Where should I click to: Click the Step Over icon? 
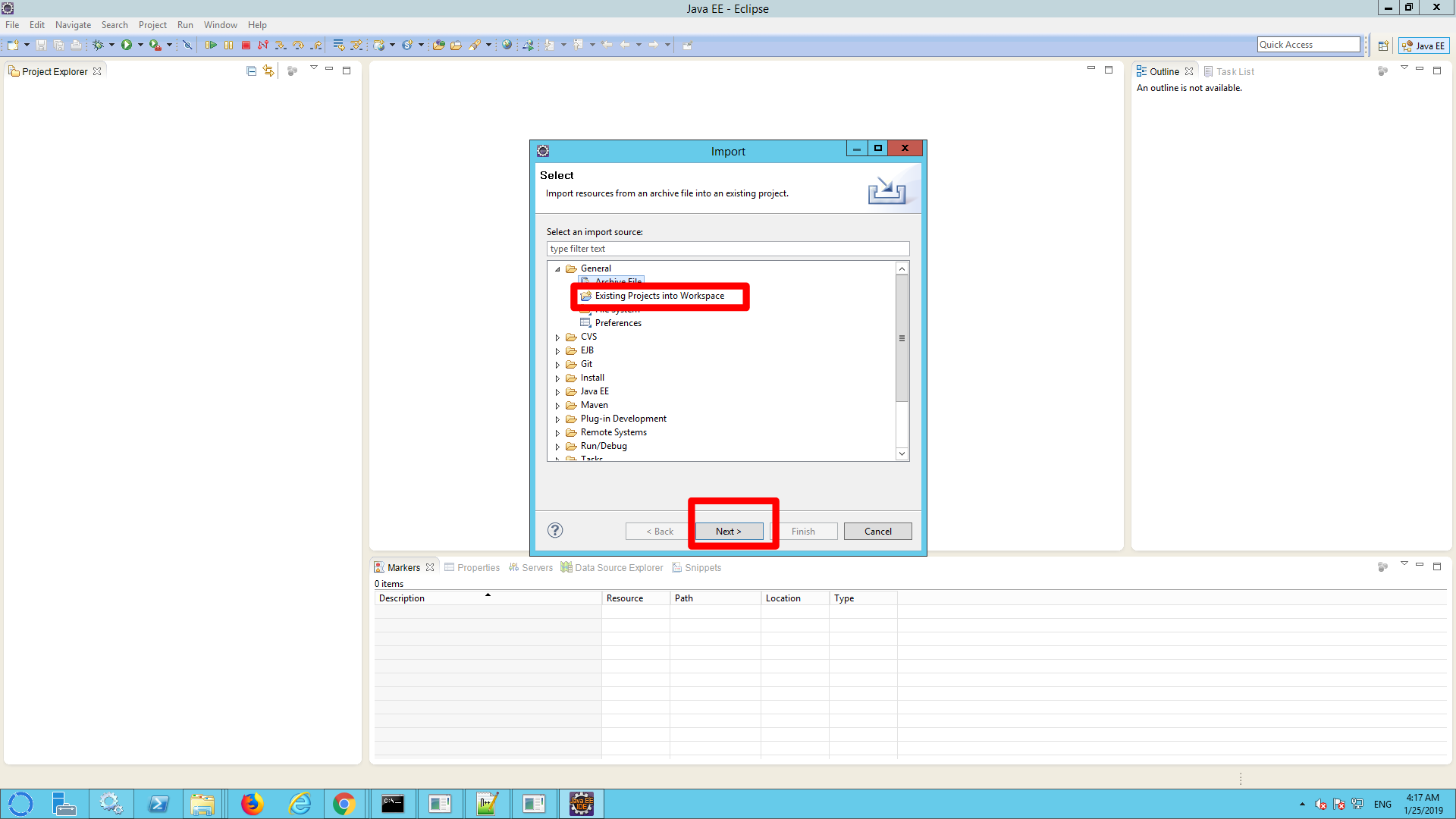(x=298, y=45)
